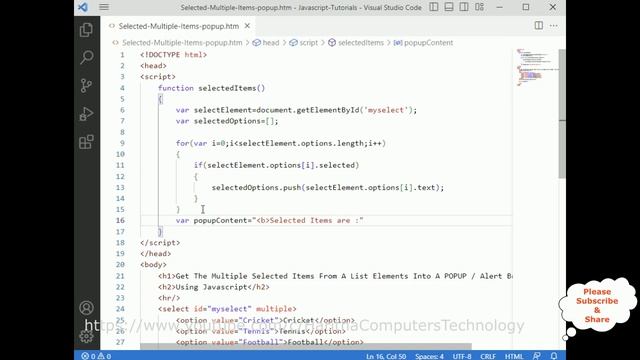Click the <select id="myselect" multiple> line
The image size is (640, 360).
point(227,309)
